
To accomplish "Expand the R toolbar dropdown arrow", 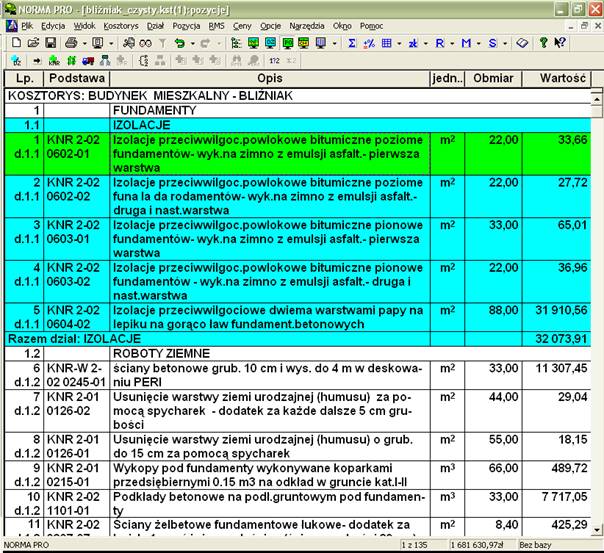I will (x=452, y=44).
